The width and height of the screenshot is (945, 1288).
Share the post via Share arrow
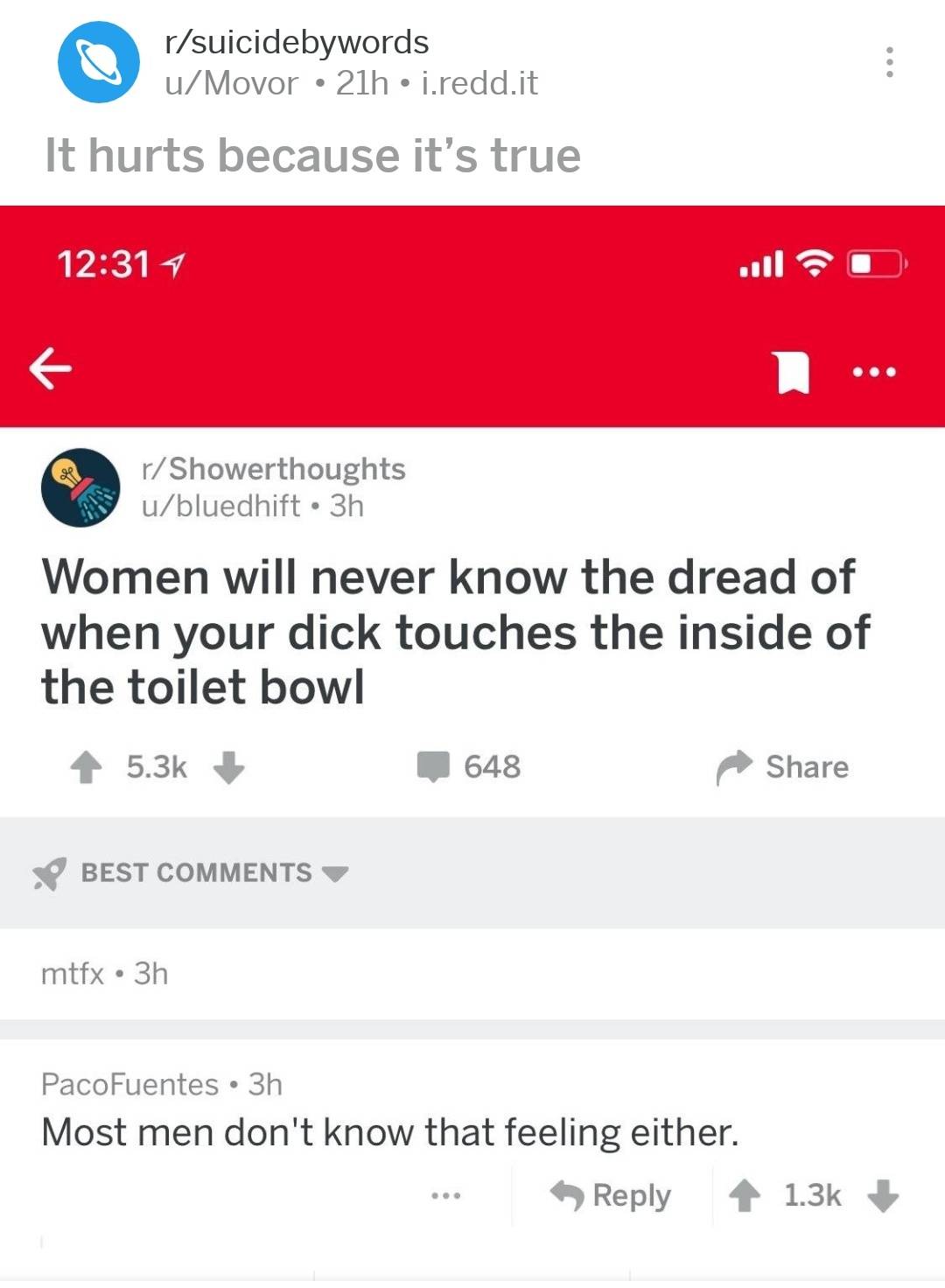tap(734, 767)
